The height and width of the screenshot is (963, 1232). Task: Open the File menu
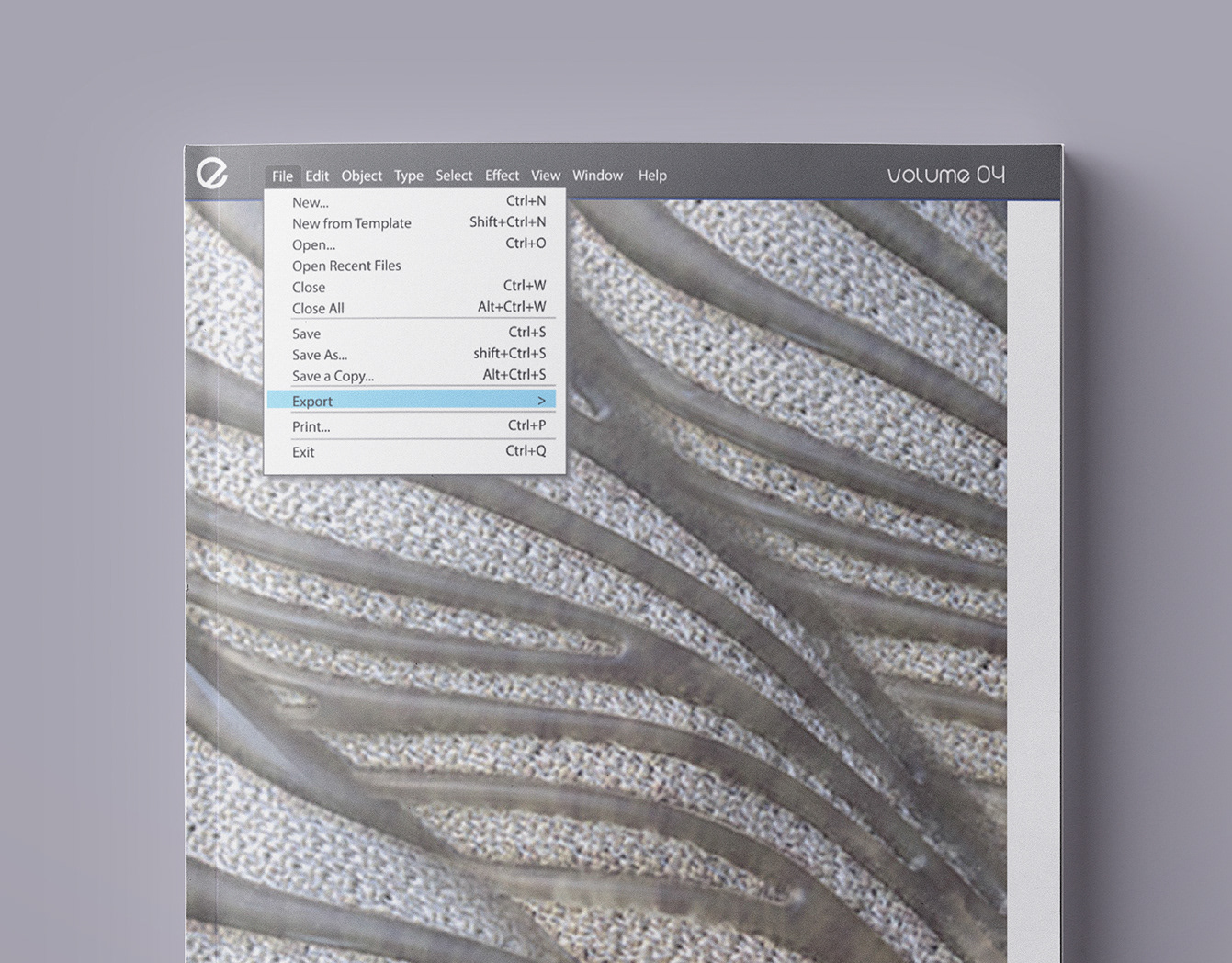click(282, 176)
